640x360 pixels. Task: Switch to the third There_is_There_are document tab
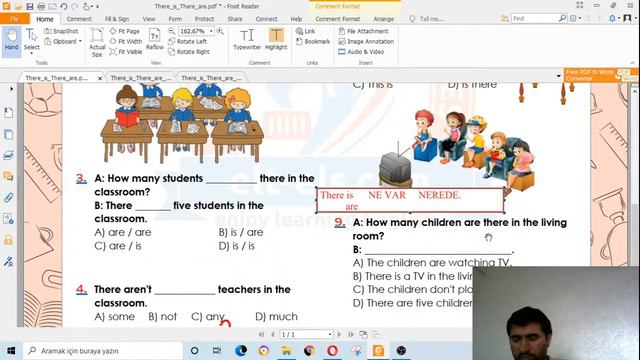pyautogui.click(x=211, y=78)
